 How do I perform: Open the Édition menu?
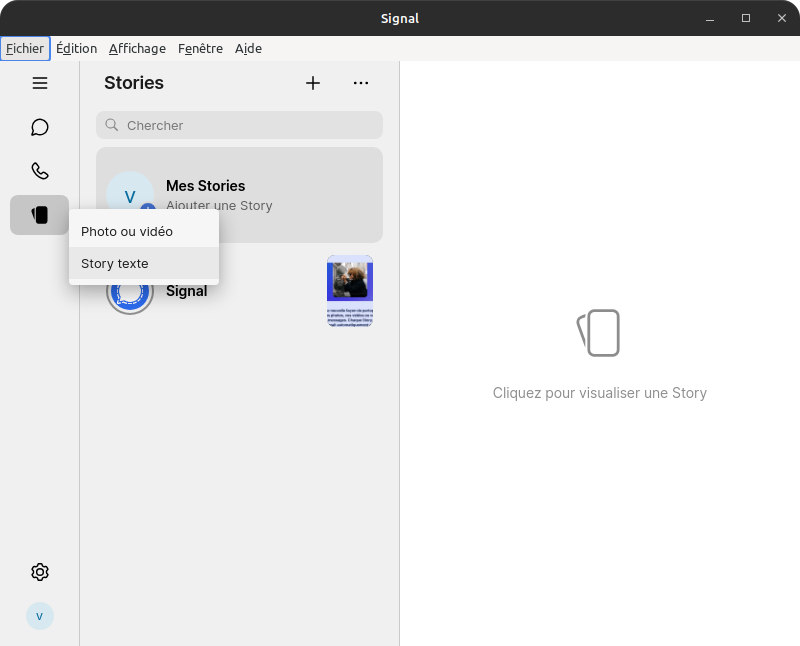click(77, 48)
